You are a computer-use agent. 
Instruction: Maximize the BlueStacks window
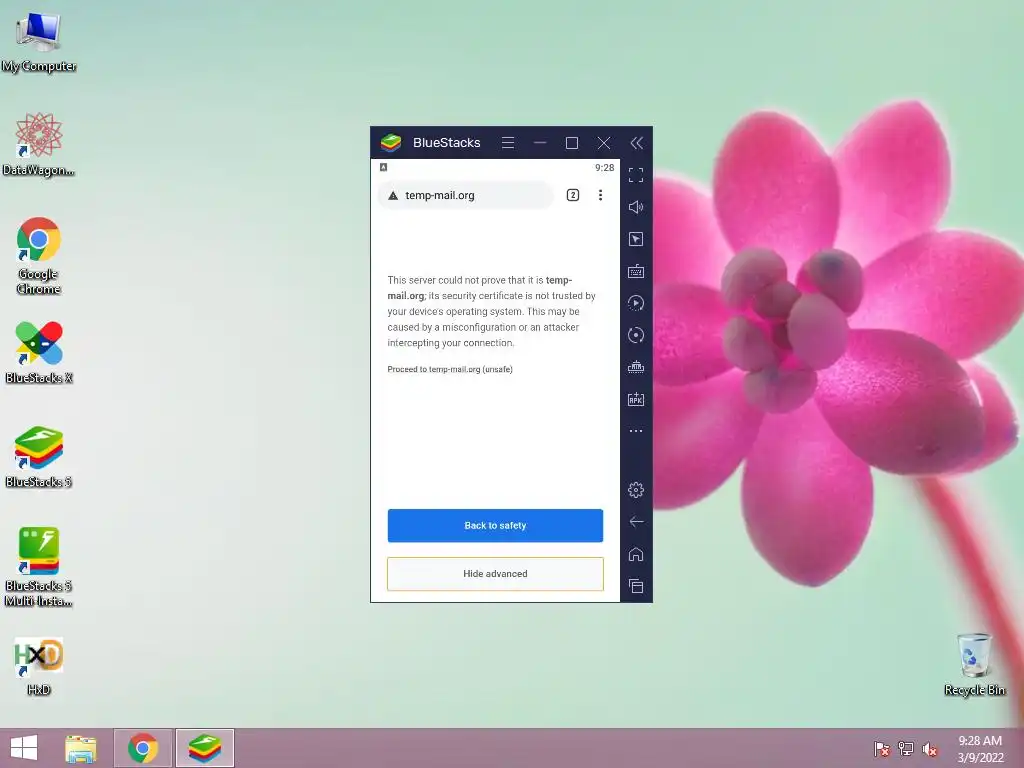pyautogui.click(x=571, y=142)
